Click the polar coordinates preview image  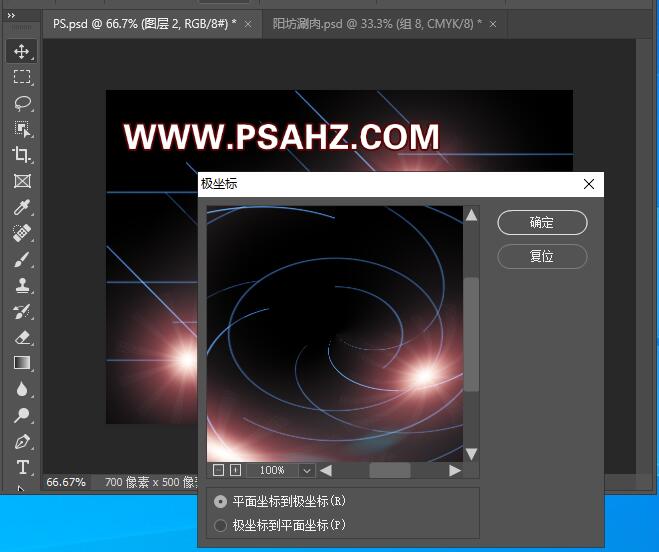pos(335,334)
